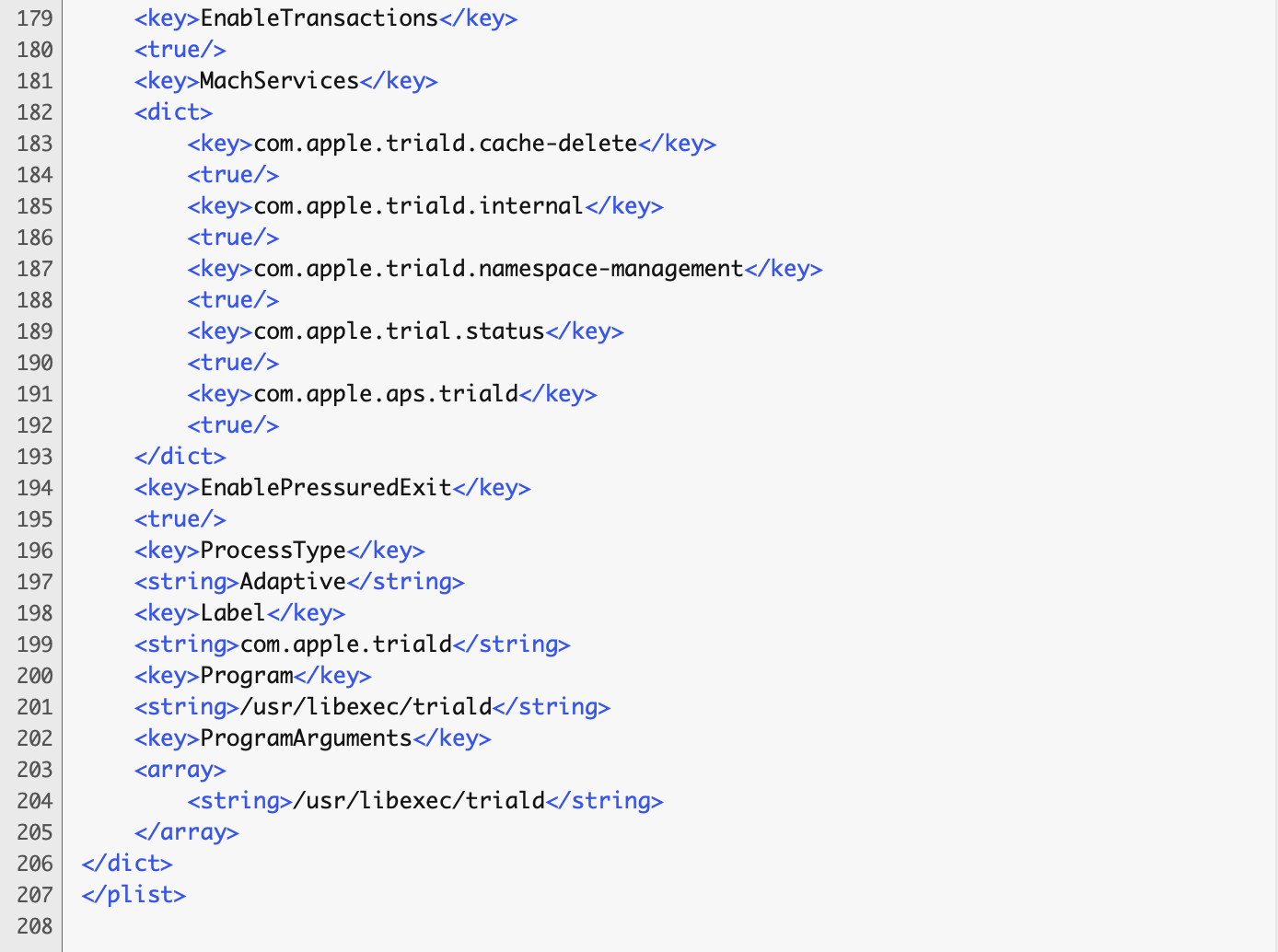Click the </dict> tag on line 193

point(180,457)
